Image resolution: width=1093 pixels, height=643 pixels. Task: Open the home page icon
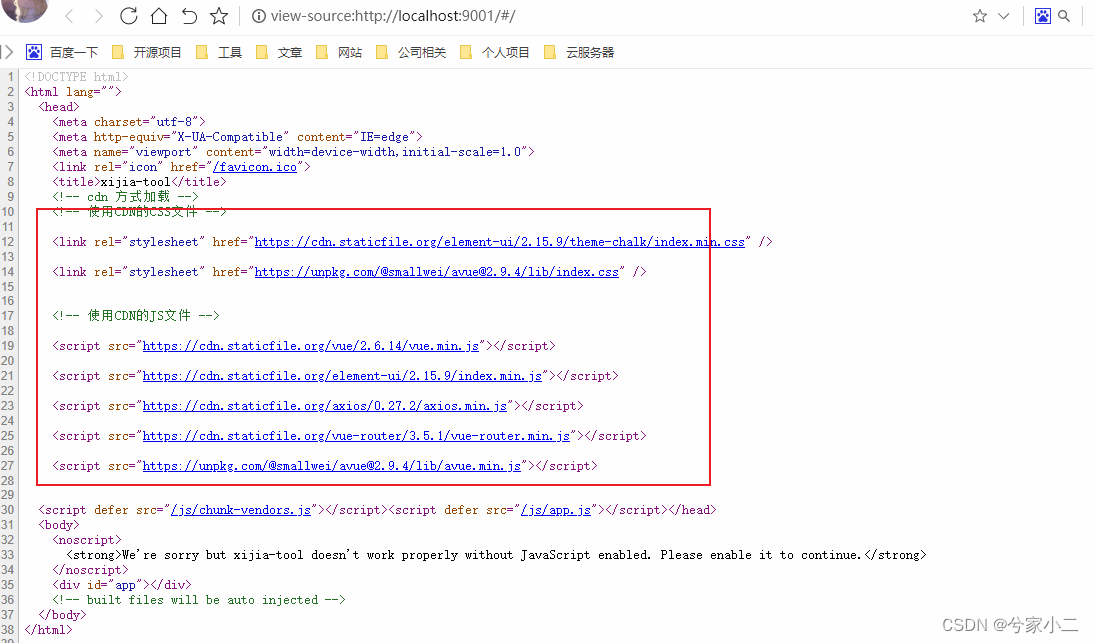click(x=159, y=16)
